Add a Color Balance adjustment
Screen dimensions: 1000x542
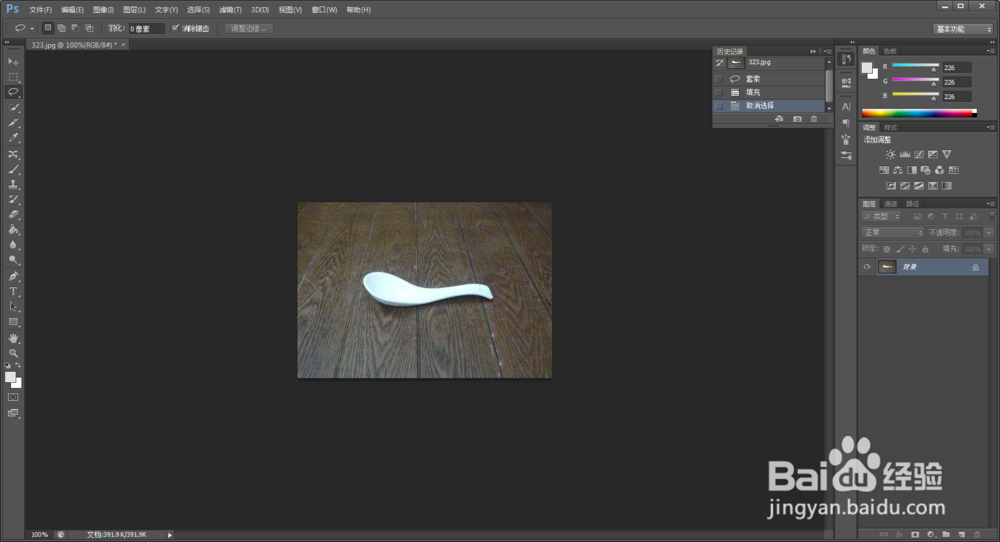898,170
